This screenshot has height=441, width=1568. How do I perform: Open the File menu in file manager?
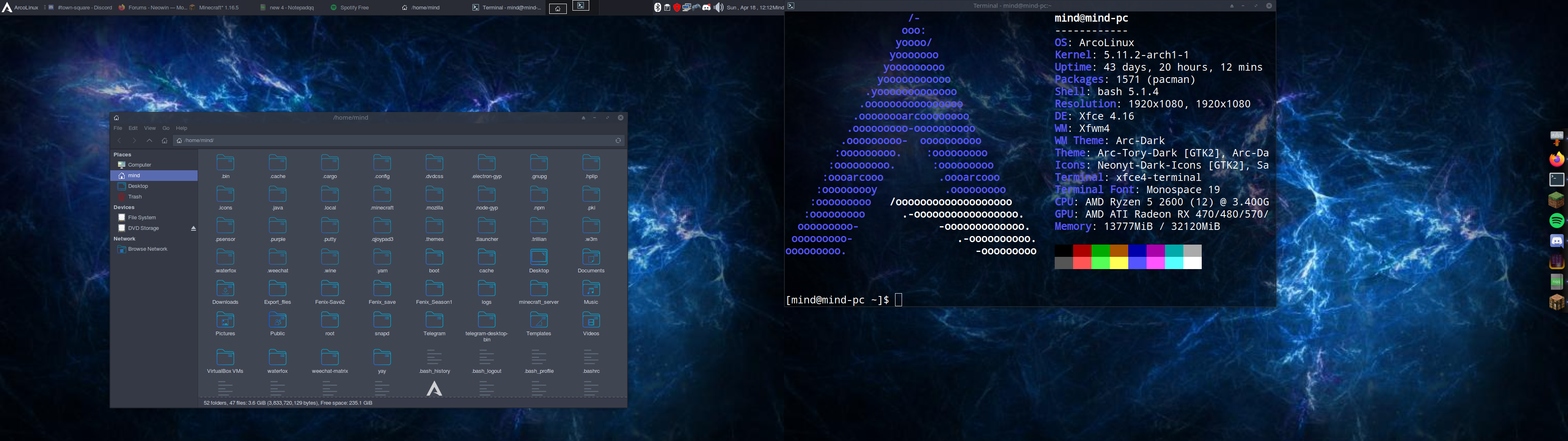118,129
